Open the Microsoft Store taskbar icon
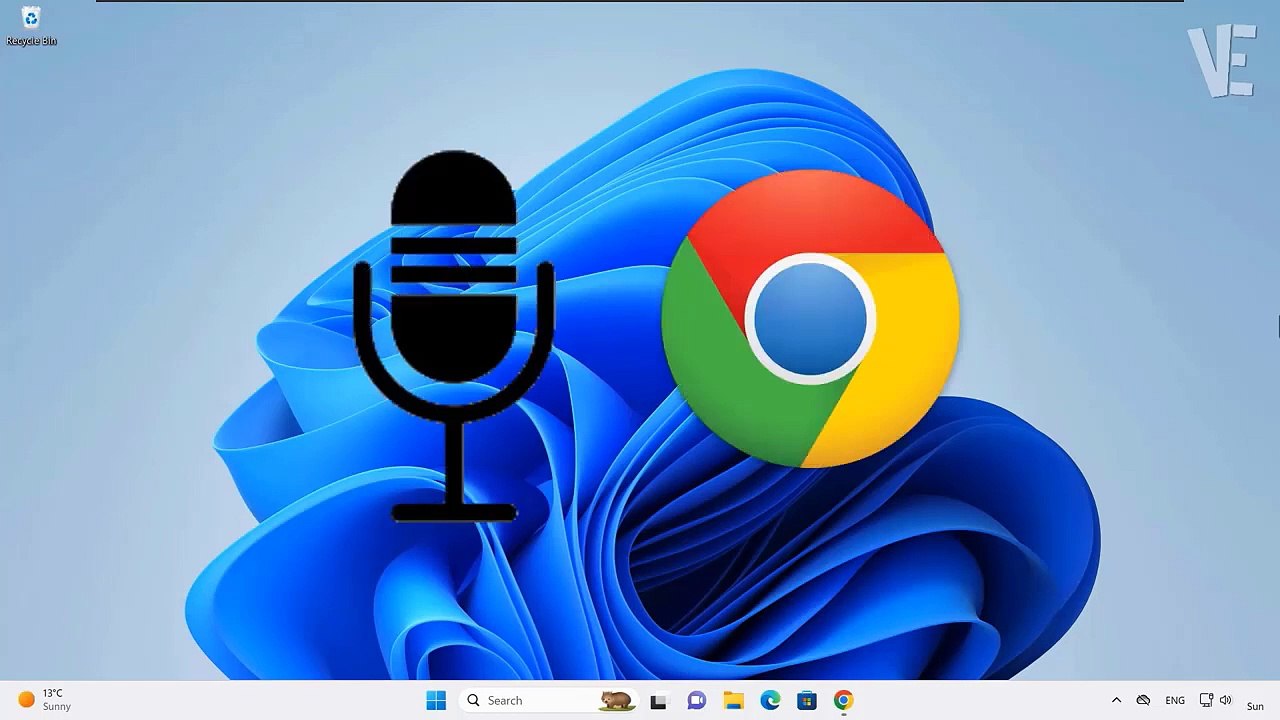The height and width of the screenshot is (720, 1280). coord(807,701)
